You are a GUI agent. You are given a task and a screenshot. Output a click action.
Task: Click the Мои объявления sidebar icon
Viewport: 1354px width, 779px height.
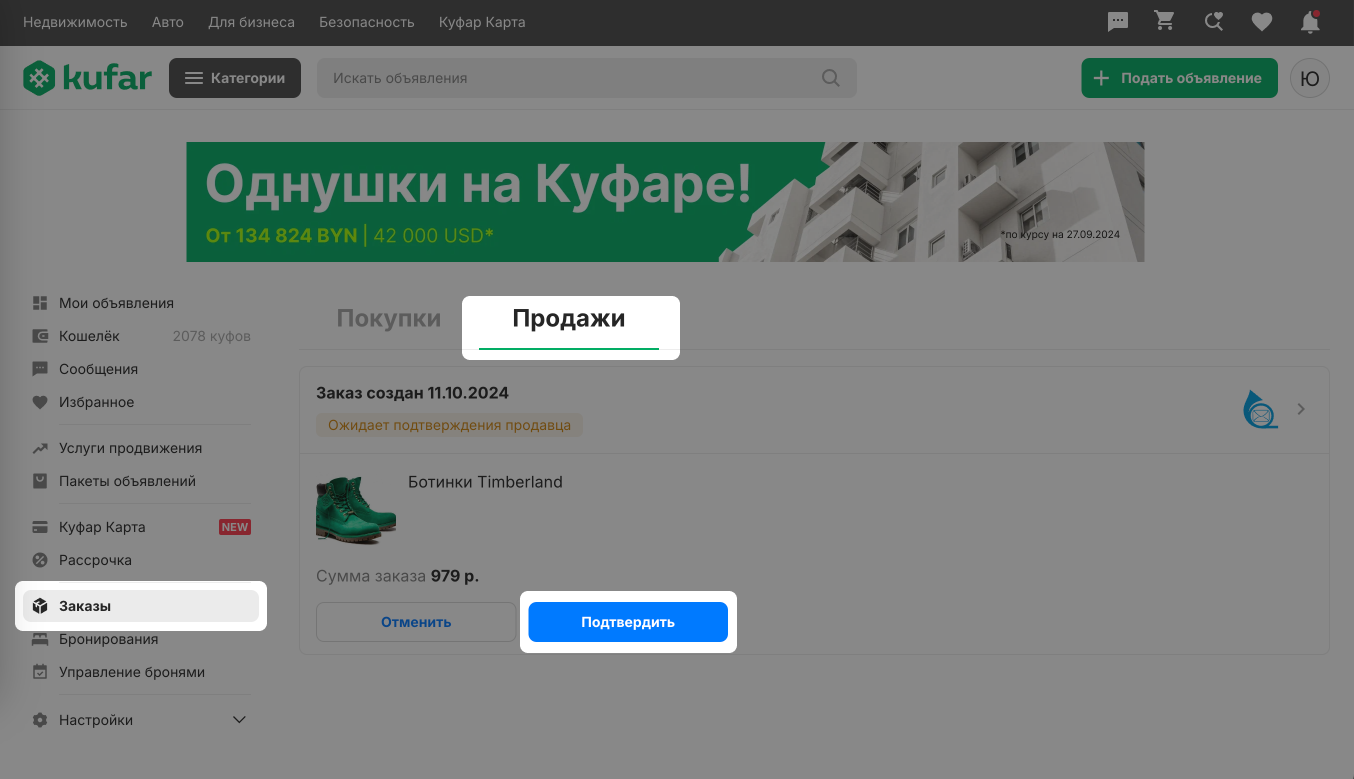coord(40,303)
